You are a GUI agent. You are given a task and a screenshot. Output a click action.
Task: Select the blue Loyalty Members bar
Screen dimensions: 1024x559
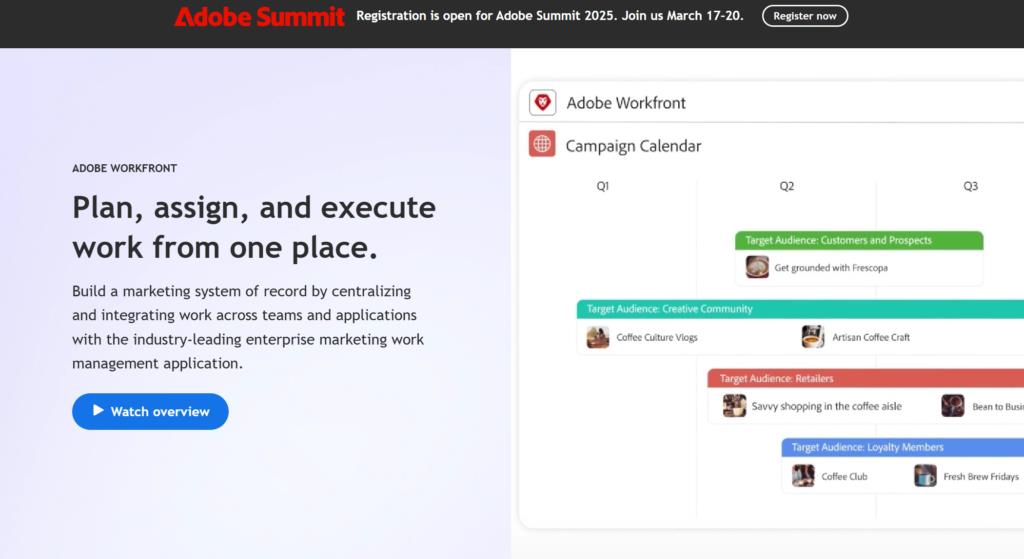pyautogui.click(x=903, y=447)
